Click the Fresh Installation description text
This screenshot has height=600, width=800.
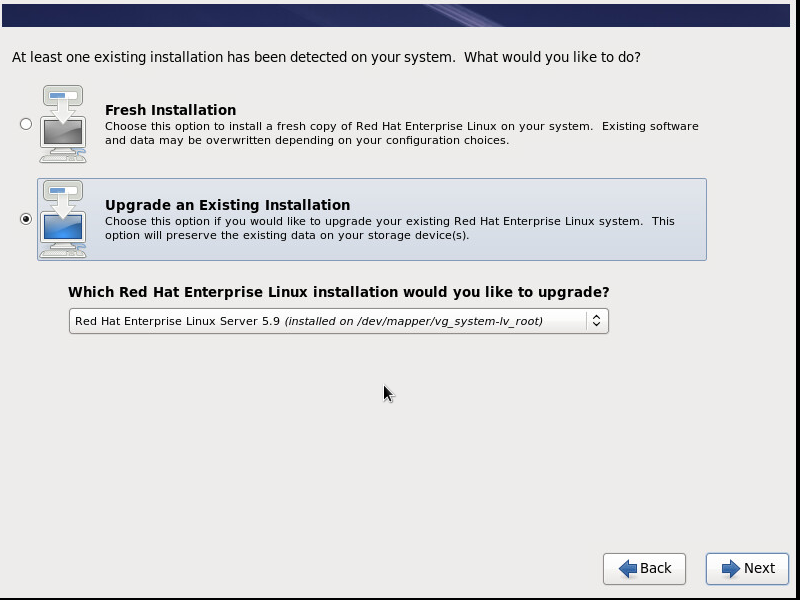click(x=401, y=133)
